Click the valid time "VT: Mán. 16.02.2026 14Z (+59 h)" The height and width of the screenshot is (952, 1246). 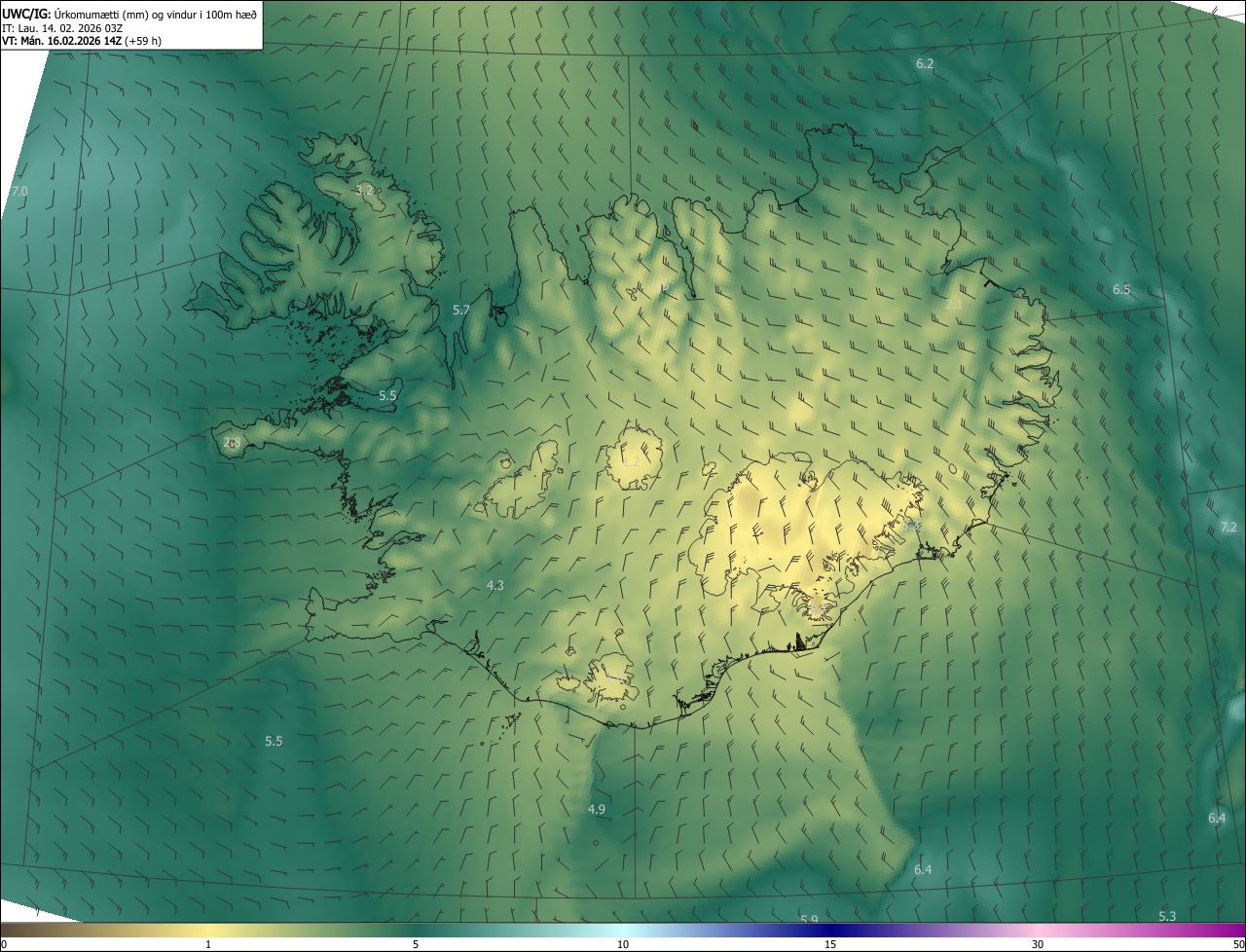(81, 42)
